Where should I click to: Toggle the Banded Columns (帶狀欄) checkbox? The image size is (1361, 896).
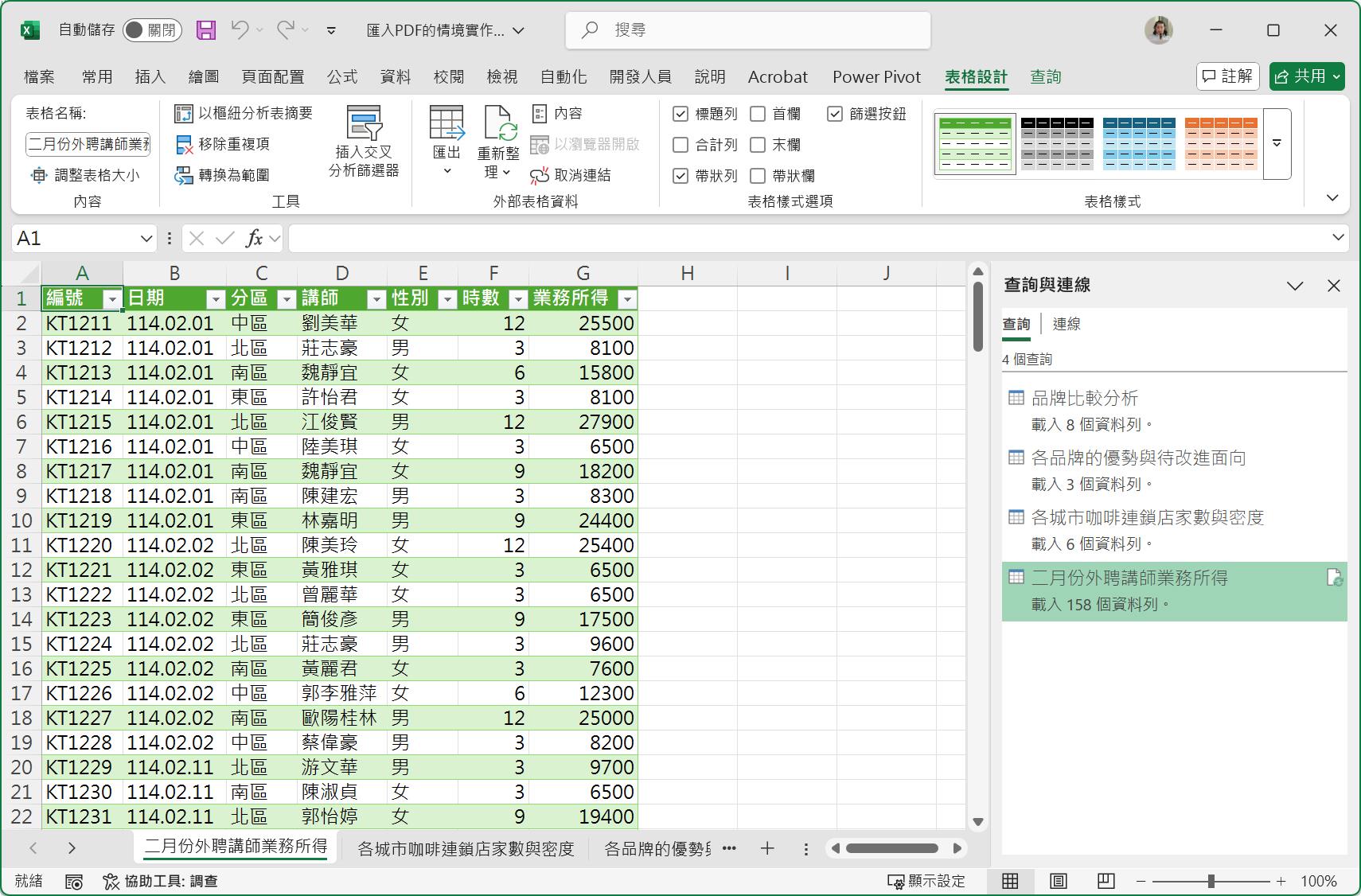point(758,176)
